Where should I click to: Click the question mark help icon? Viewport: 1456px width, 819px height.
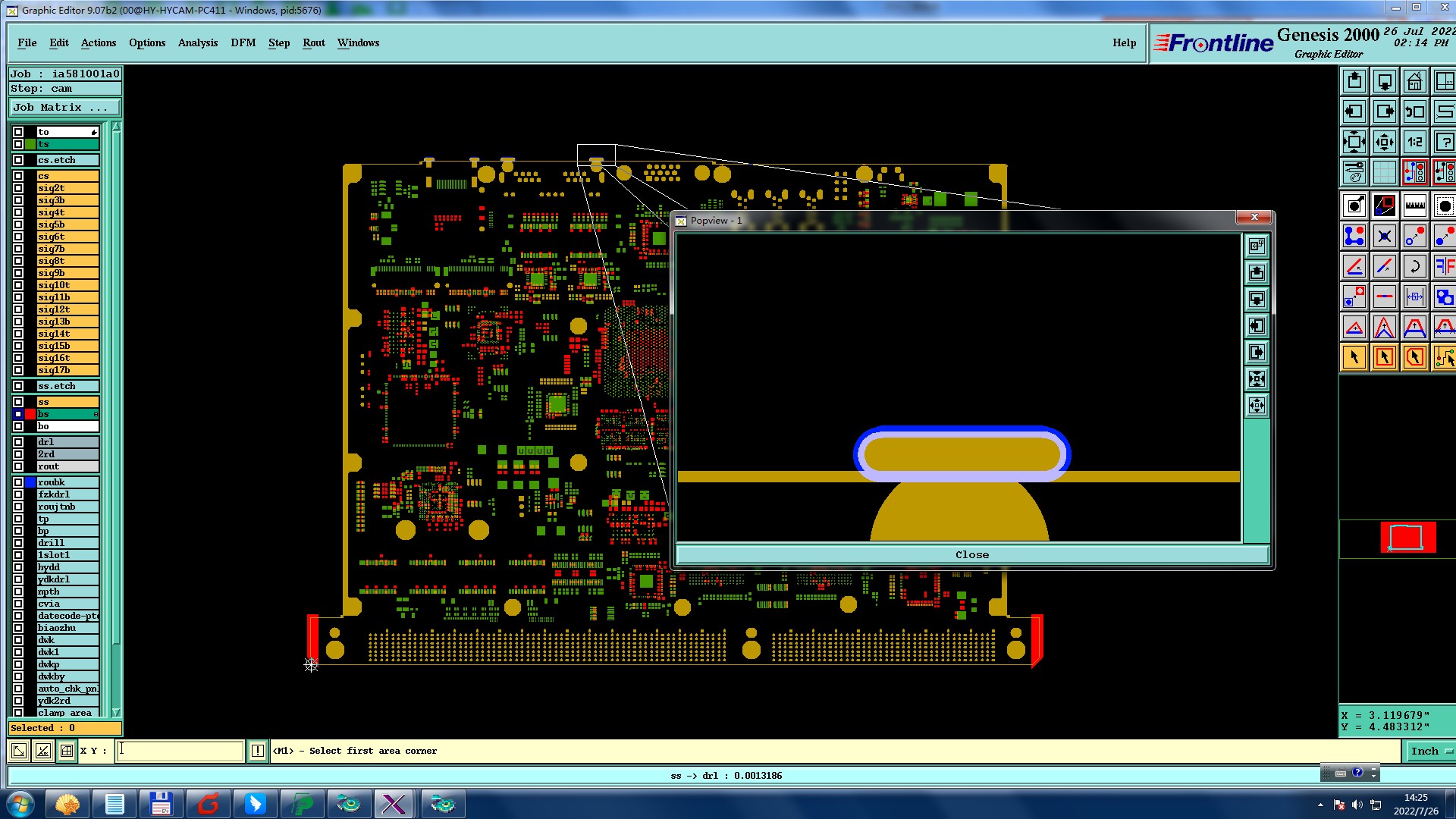(x=1444, y=142)
